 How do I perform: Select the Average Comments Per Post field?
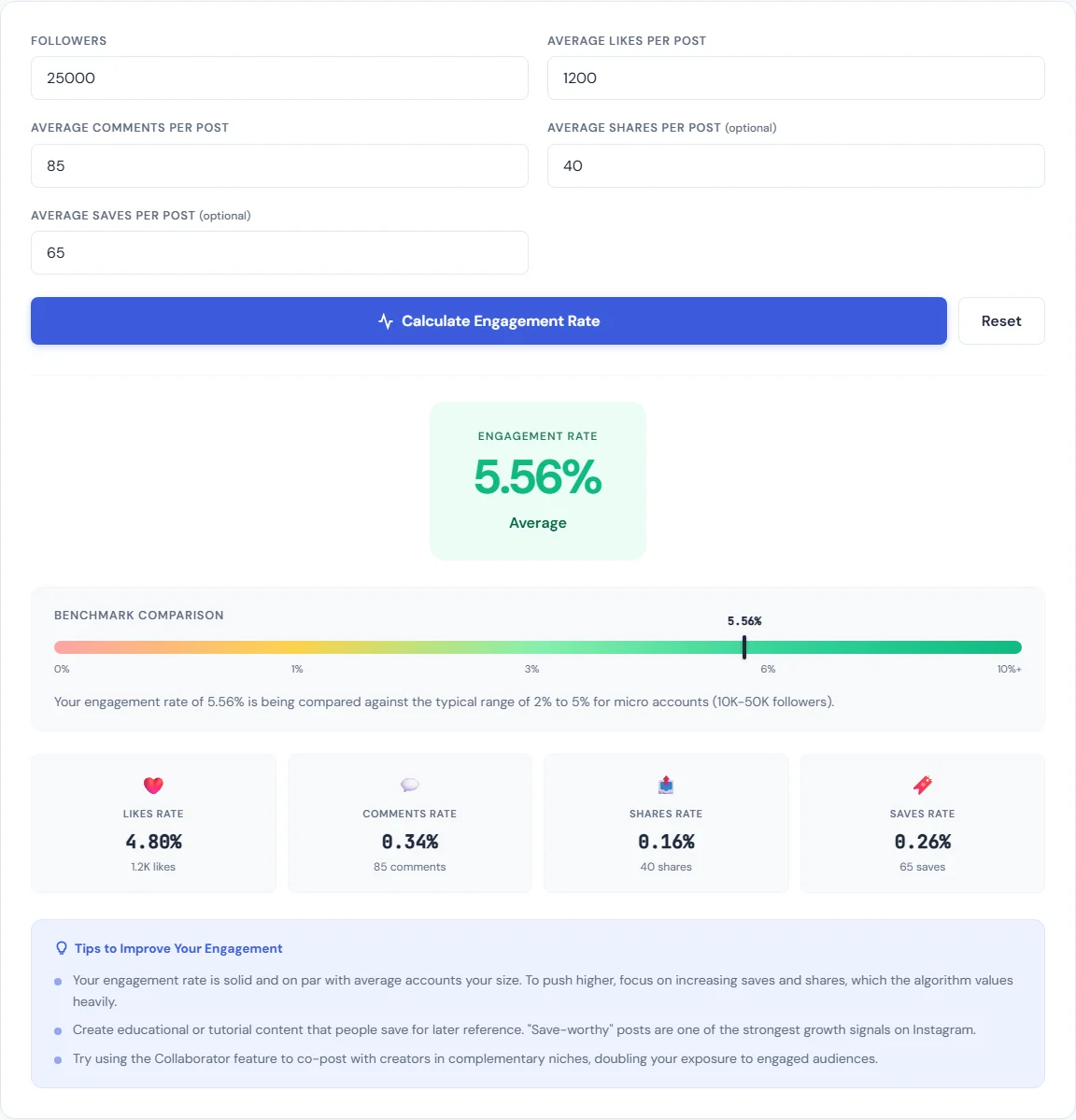(x=279, y=165)
